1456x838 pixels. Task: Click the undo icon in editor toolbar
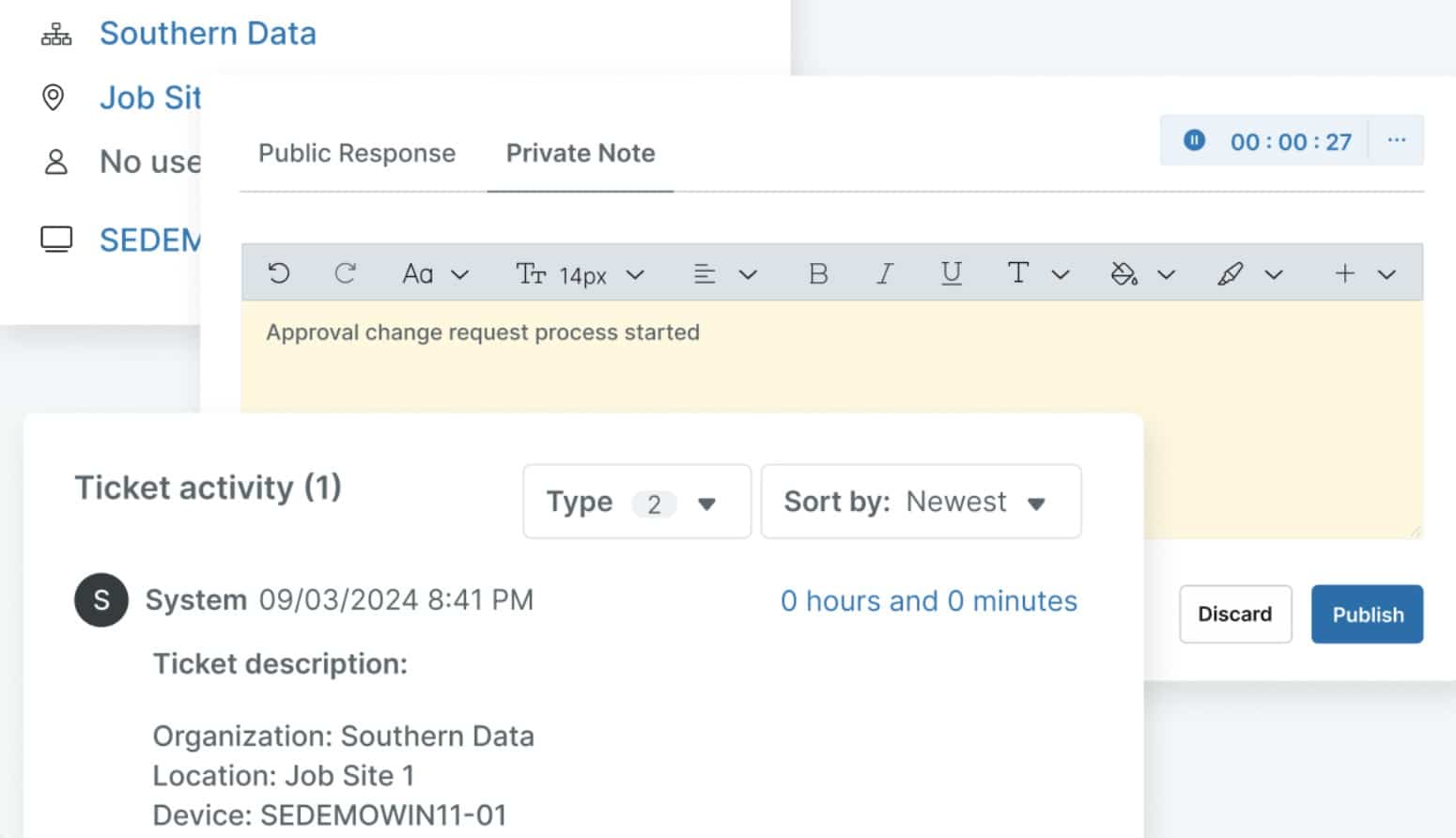pyautogui.click(x=279, y=273)
